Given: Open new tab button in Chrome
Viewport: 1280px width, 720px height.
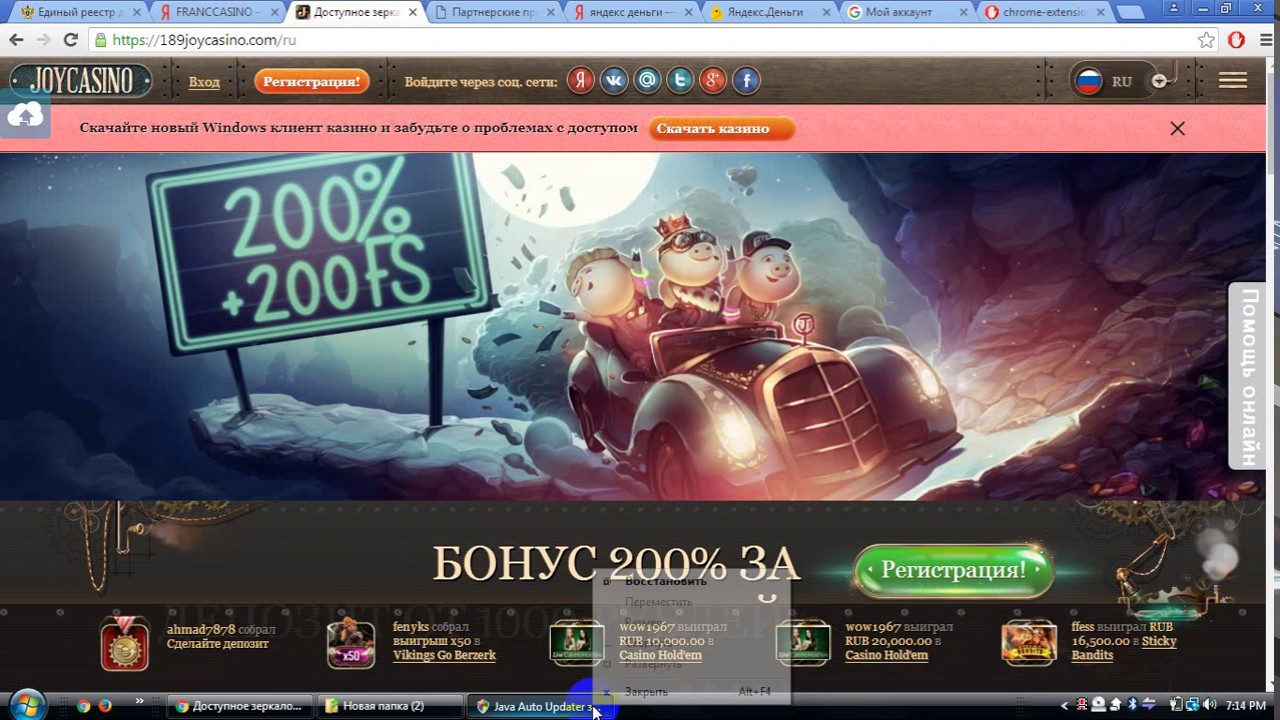Looking at the screenshot, I should 1131,13.
